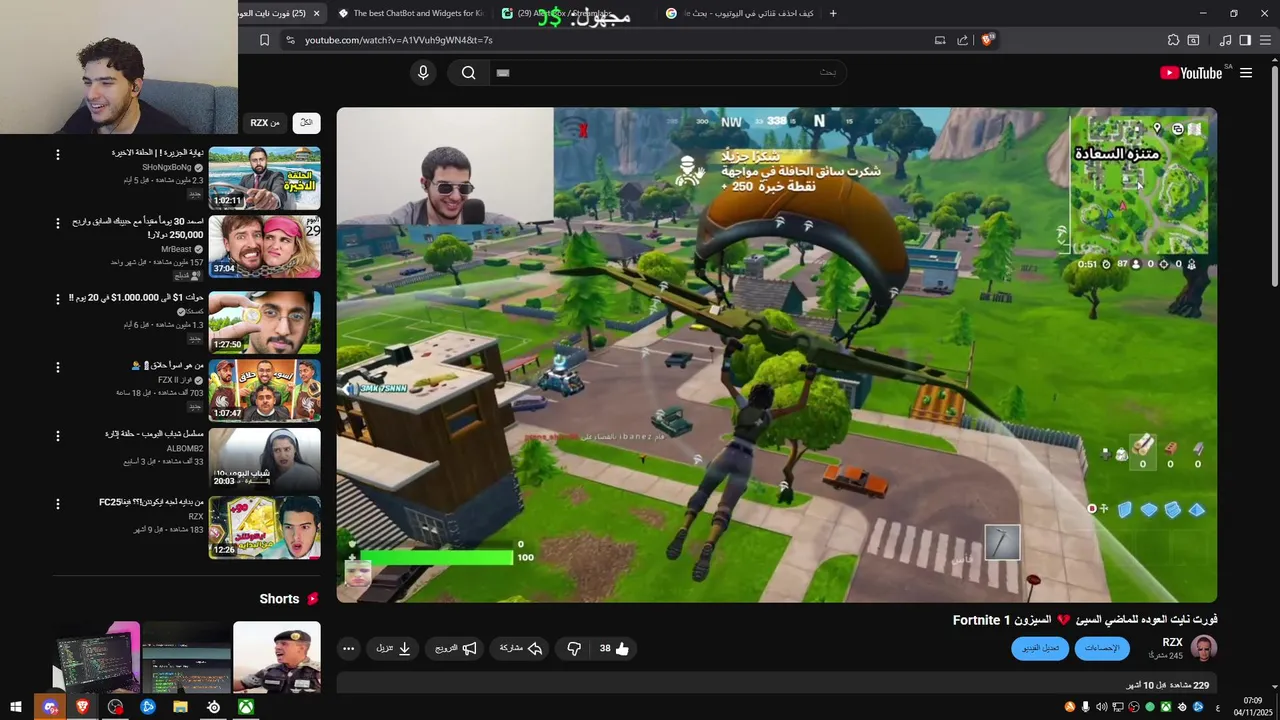This screenshot has height=720, width=1280.
Task: Open options menu for the ALBOMB2 video
Action: coord(57,436)
